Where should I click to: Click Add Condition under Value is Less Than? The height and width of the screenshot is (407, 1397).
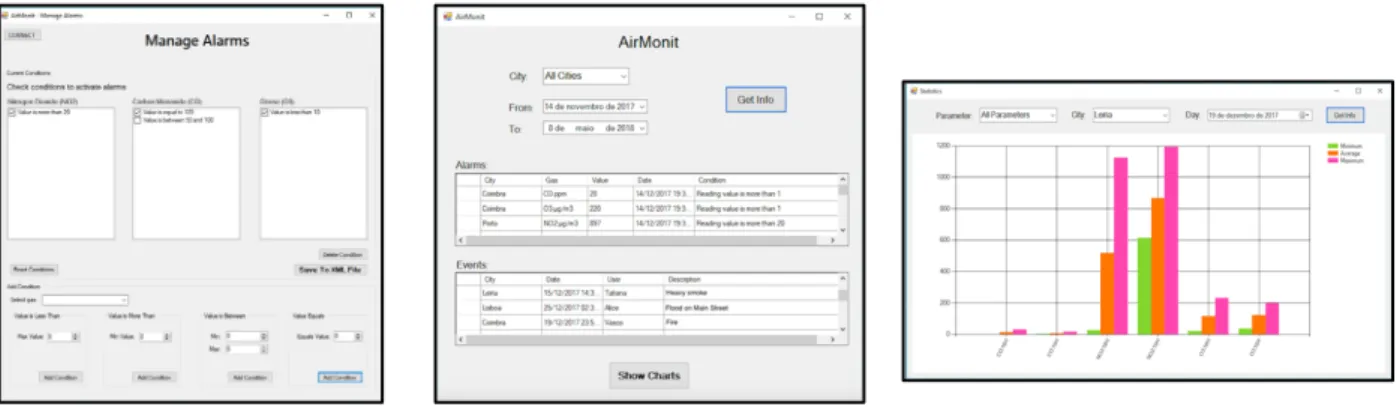click(x=61, y=377)
